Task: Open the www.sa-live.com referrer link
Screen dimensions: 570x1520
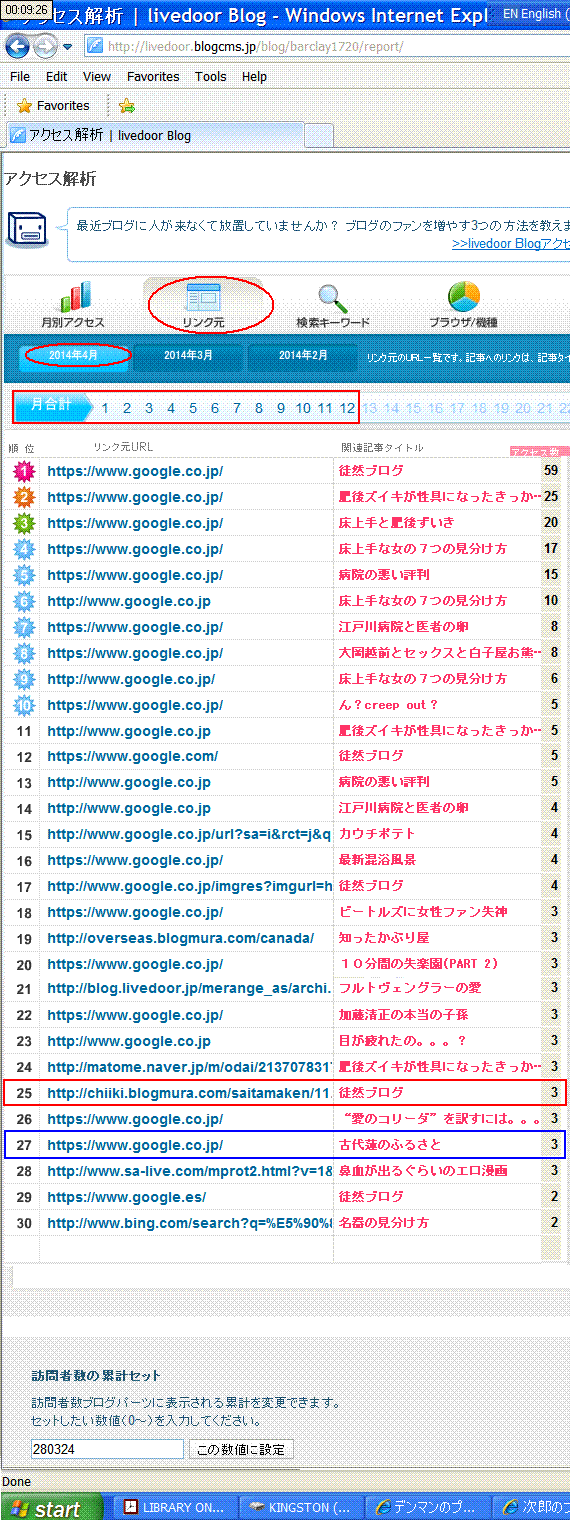Action: [x=189, y=1171]
